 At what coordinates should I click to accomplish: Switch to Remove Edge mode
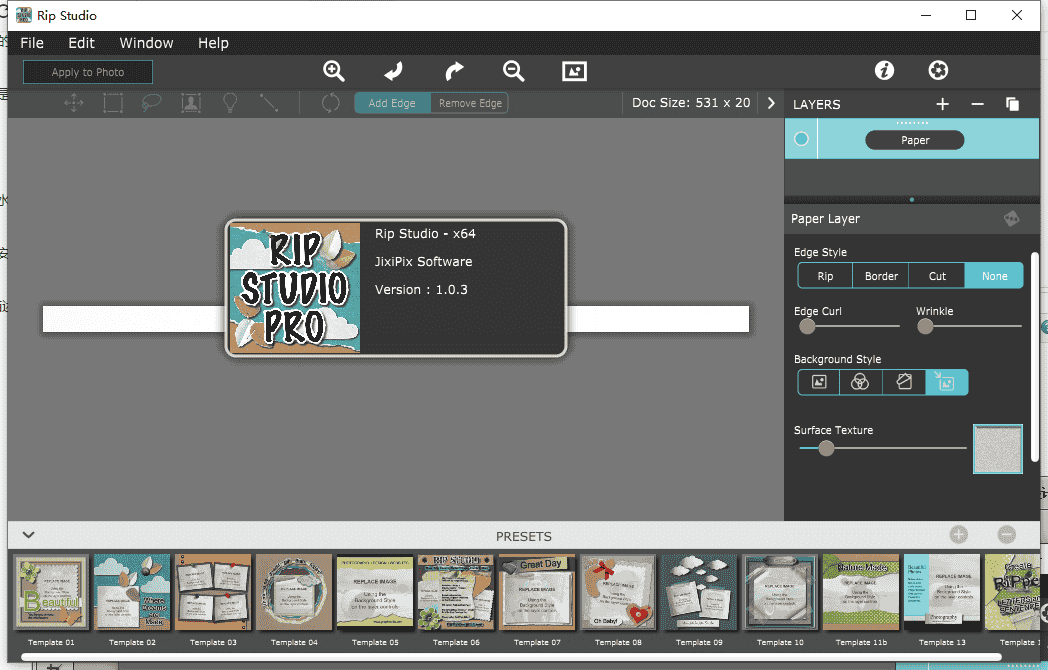click(x=470, y=103)
